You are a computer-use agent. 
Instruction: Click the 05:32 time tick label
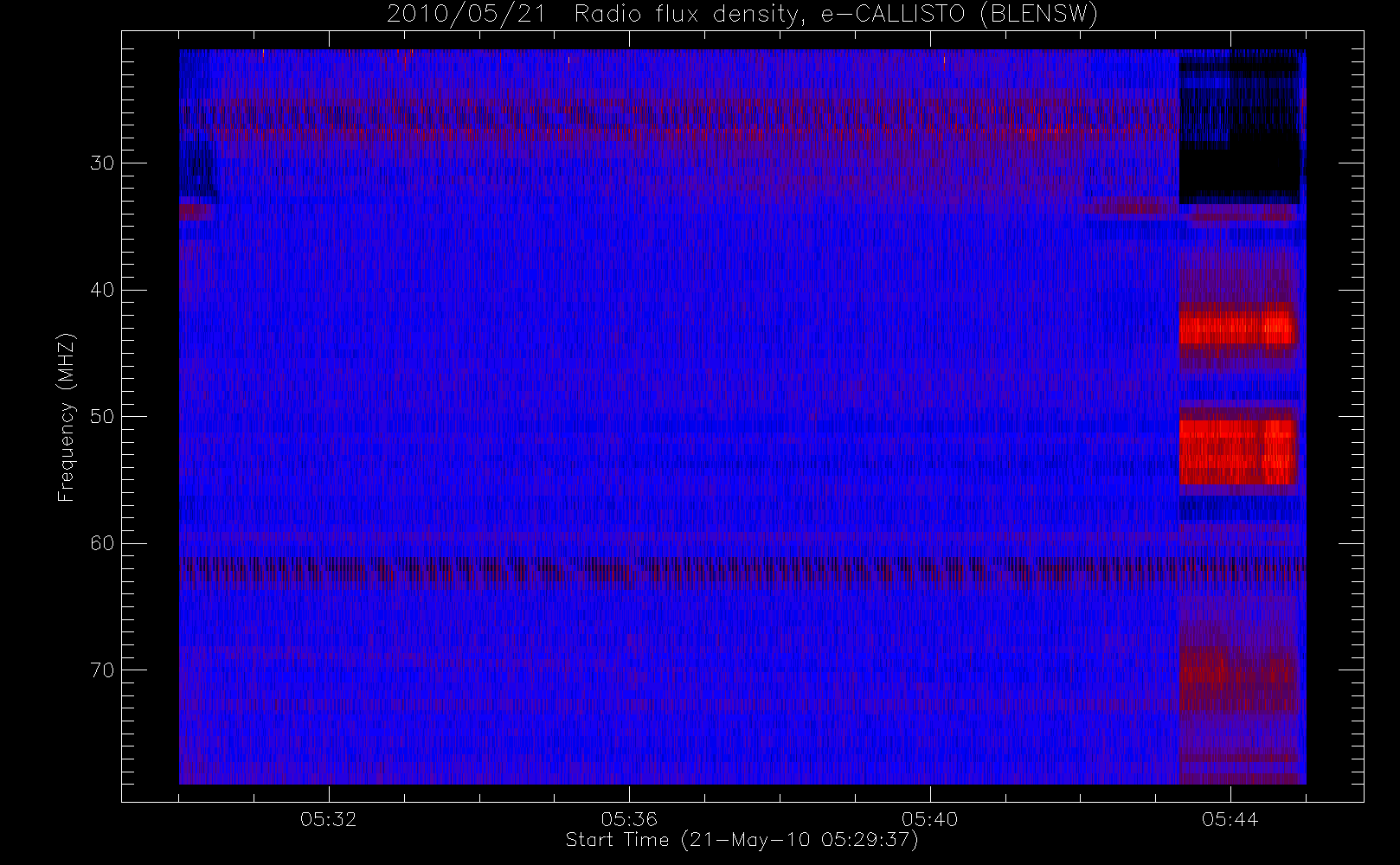point(329,819)
